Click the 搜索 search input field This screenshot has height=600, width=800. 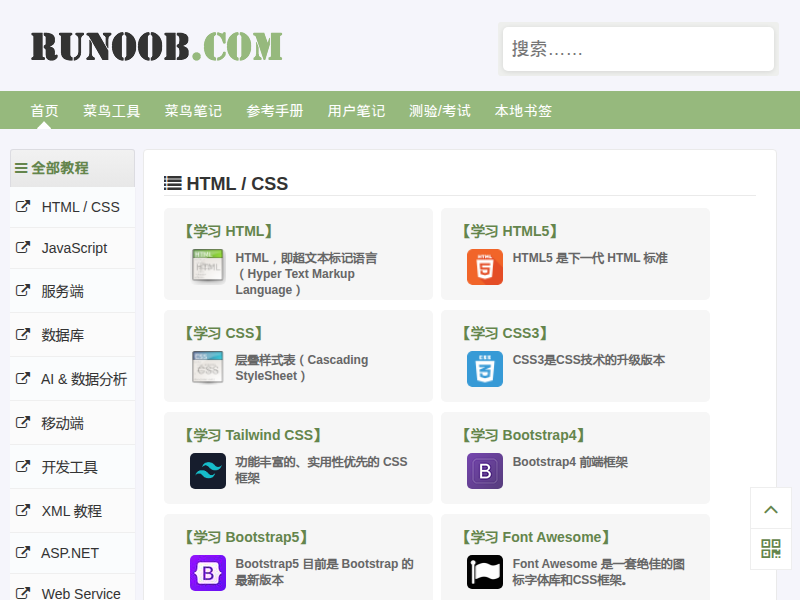(638, 49)
